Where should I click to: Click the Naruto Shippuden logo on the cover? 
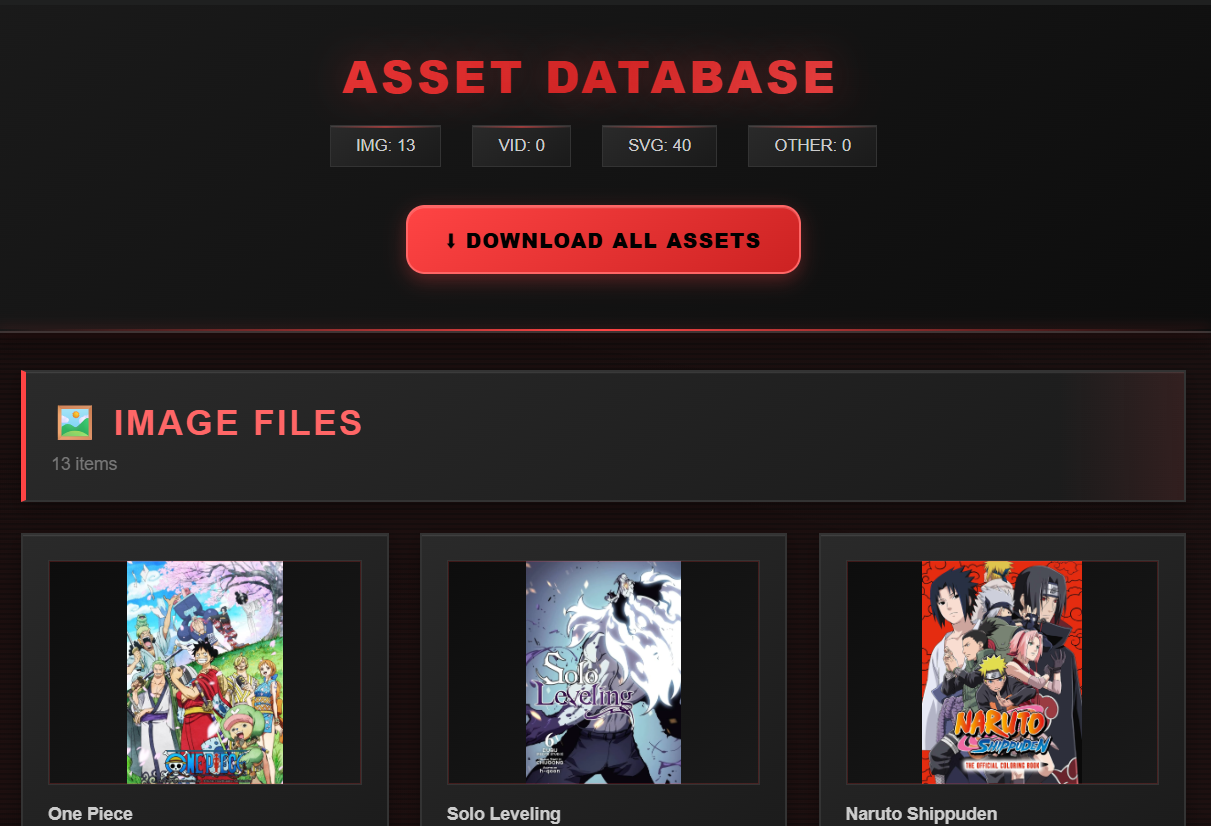pyautogui.click(x=1000, y=731)
